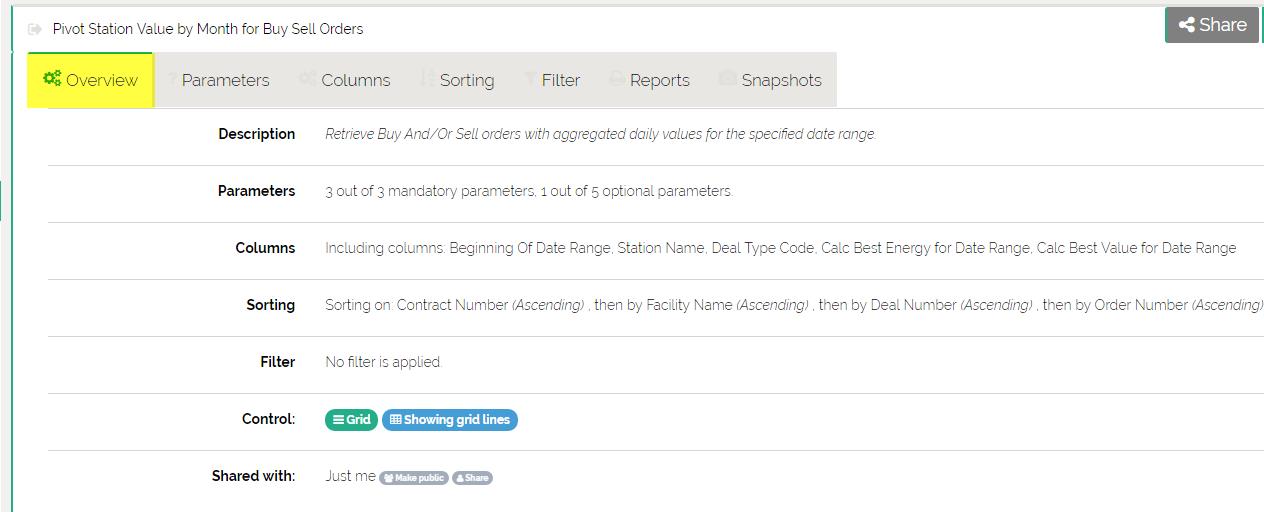Click the small Share badge under Shared with

473,478
